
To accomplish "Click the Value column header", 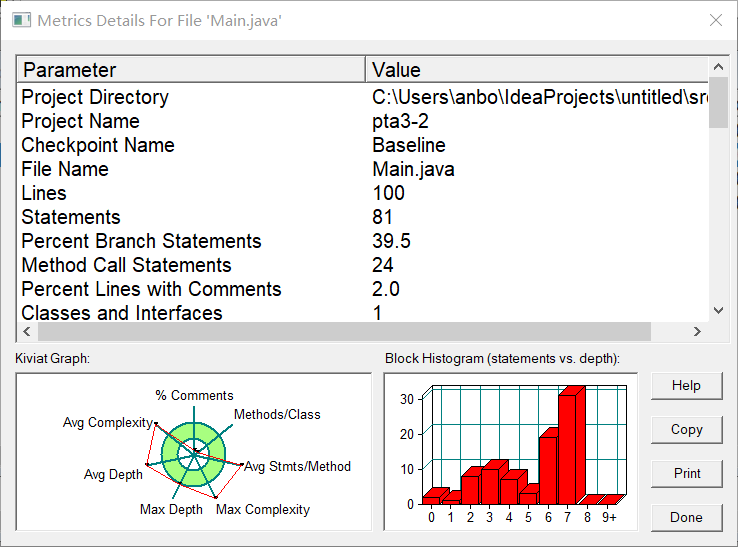I will pyautogui.click(x=537, y=70).
